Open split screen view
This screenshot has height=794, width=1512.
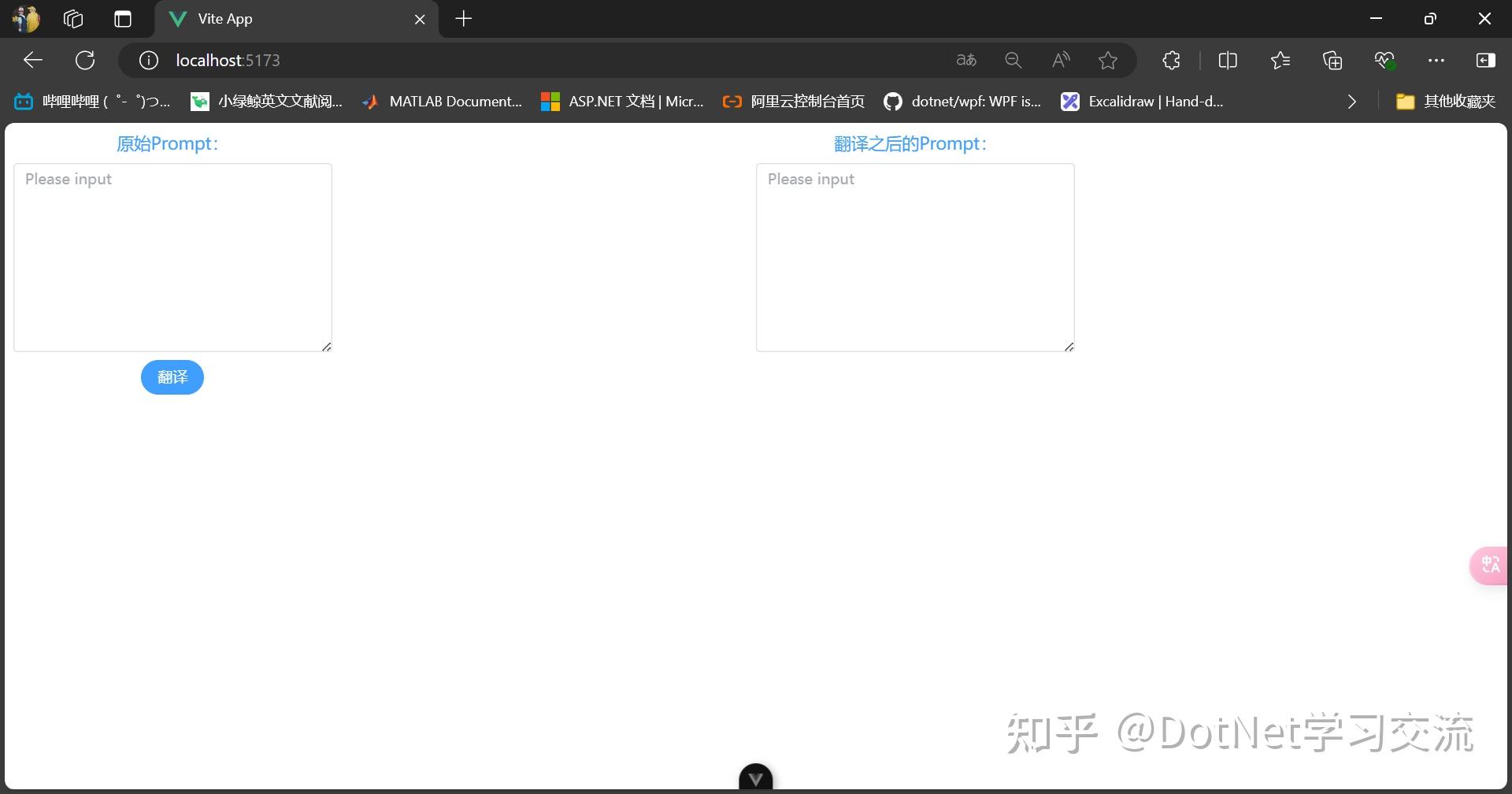(1228, 60)
